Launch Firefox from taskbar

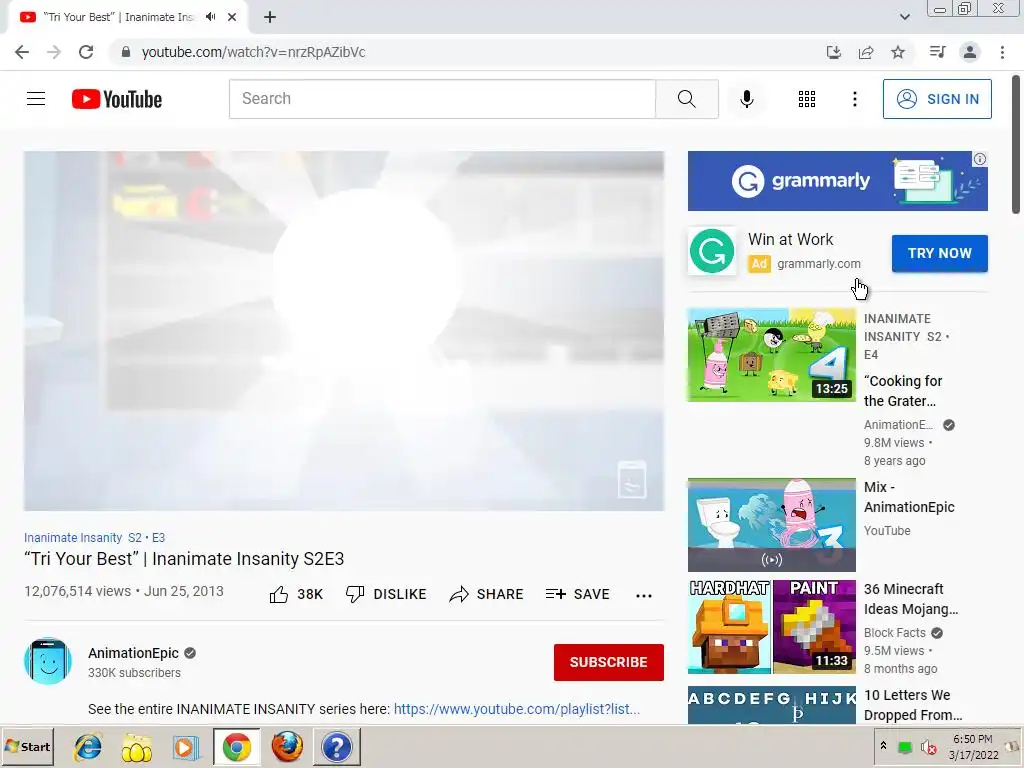point(287,747)
